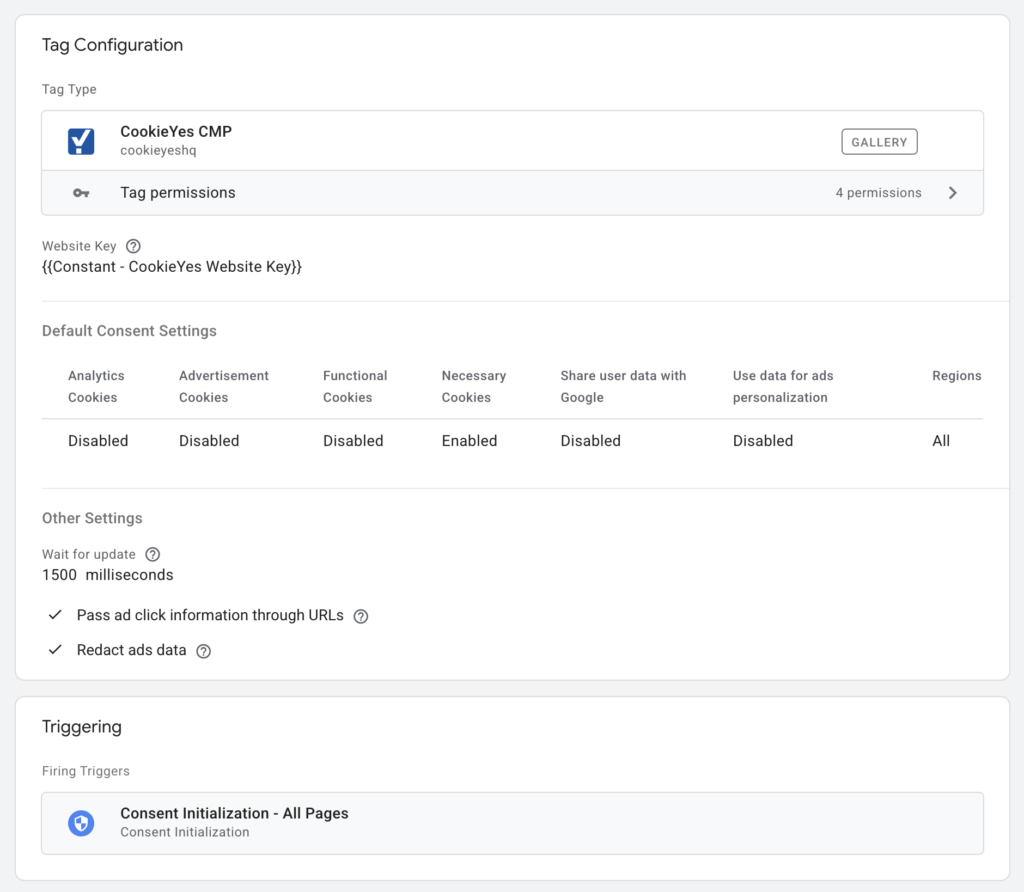Toggle Pass ad click information checkmark
The width and height of the screenshot is (1024, 892).
[x=56, y=614]
